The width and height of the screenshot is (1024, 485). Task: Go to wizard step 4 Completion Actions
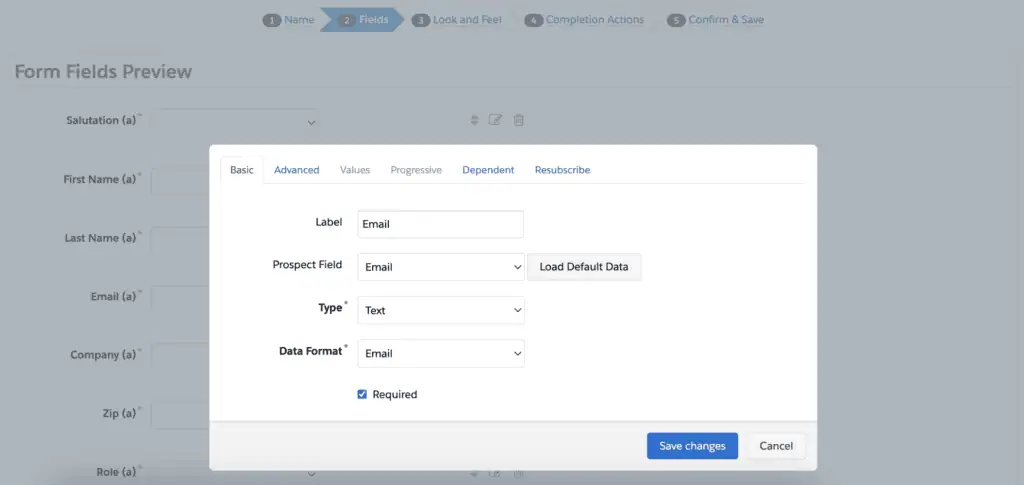click(x=584, y=20)
